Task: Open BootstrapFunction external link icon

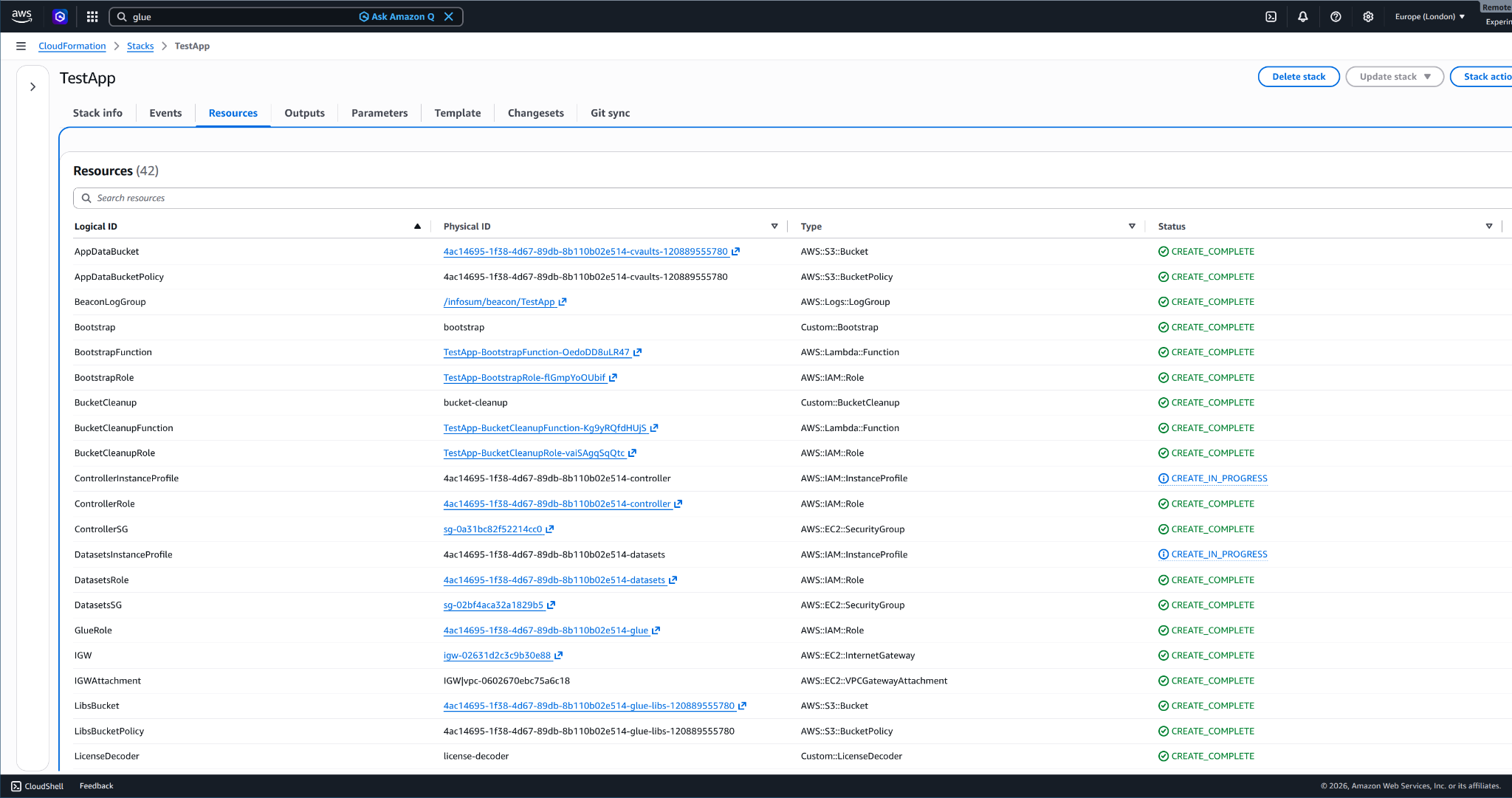Action: pos(638,352)
